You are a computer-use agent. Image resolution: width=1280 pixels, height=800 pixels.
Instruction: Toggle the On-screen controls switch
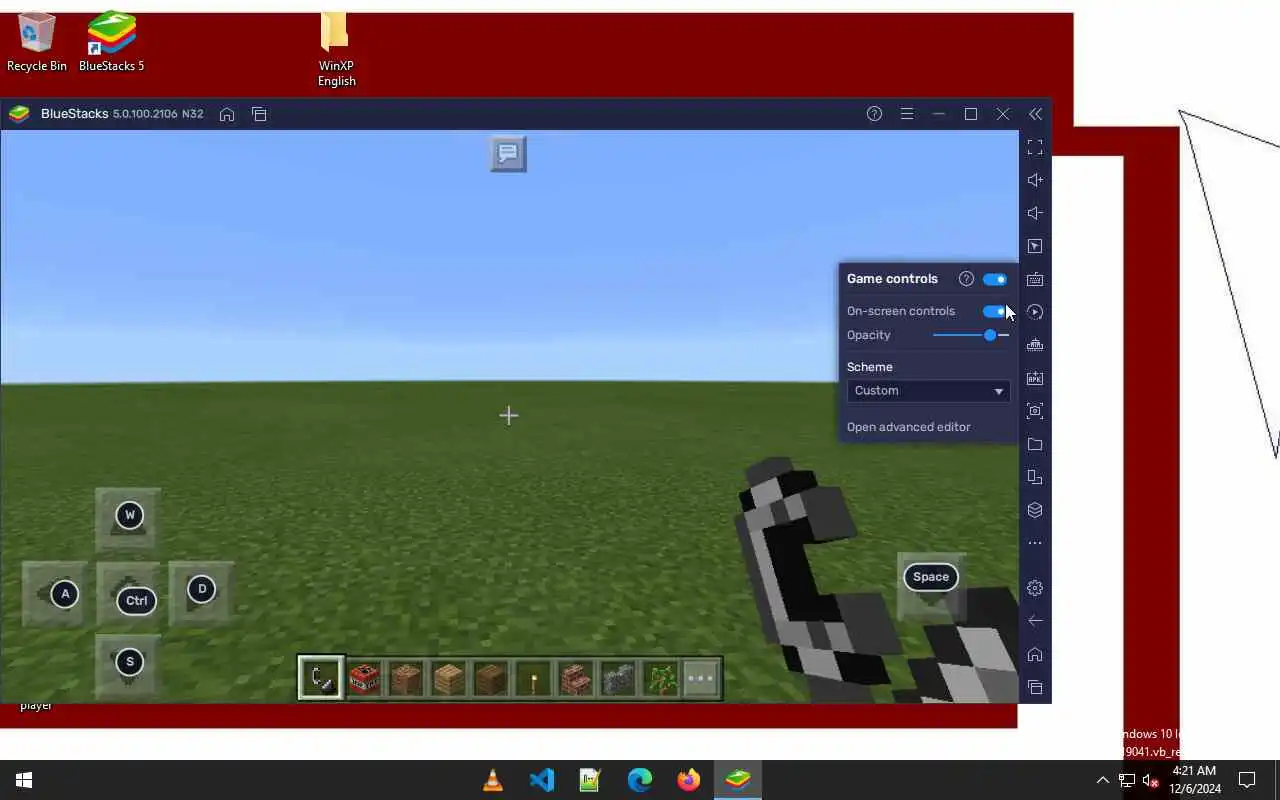[995, 311]
